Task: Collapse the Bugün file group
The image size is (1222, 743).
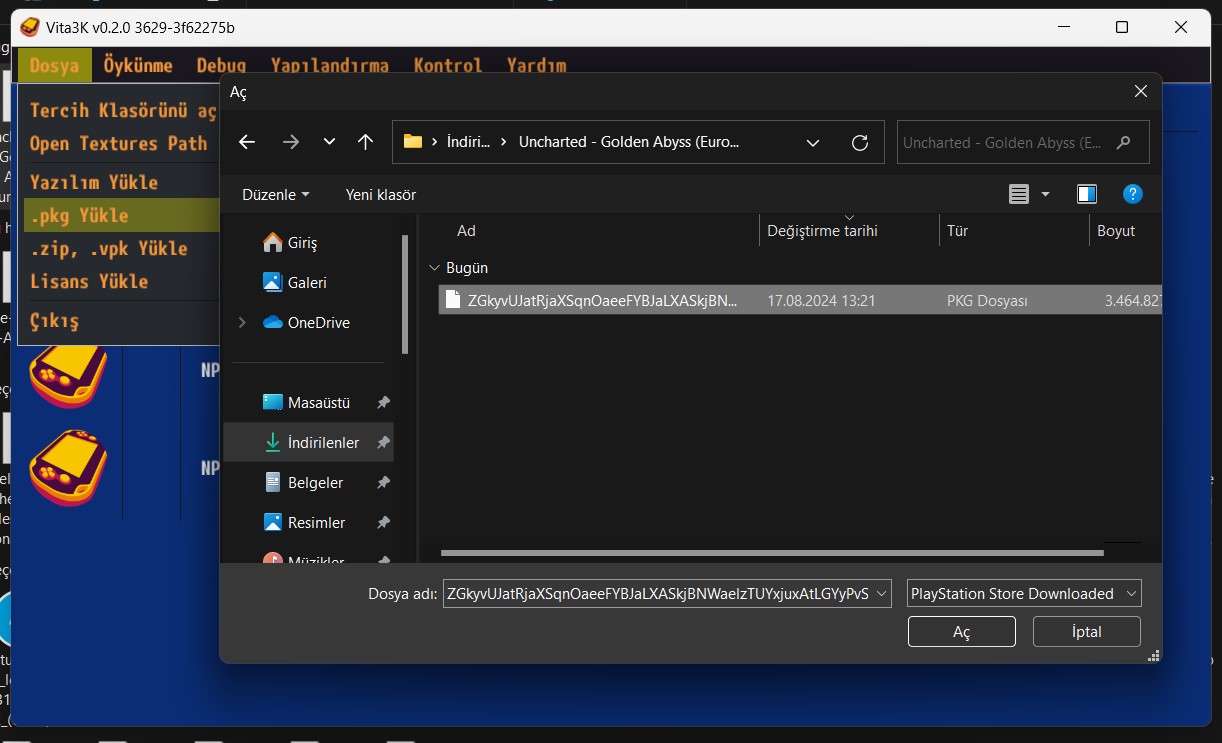Action: [434, 268]
